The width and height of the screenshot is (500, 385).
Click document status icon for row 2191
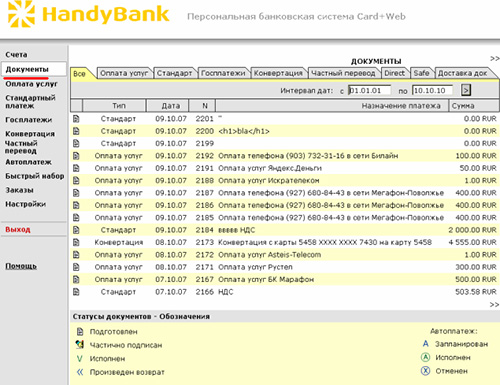[76, 168]
